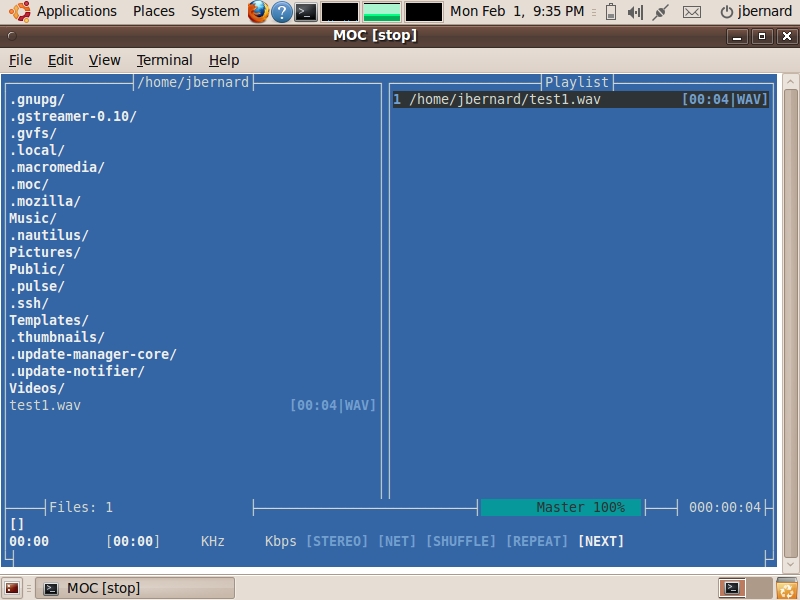Screen dimensions: 800x600
Task: Open the Applications menu
Action: [x=76, y=12]
